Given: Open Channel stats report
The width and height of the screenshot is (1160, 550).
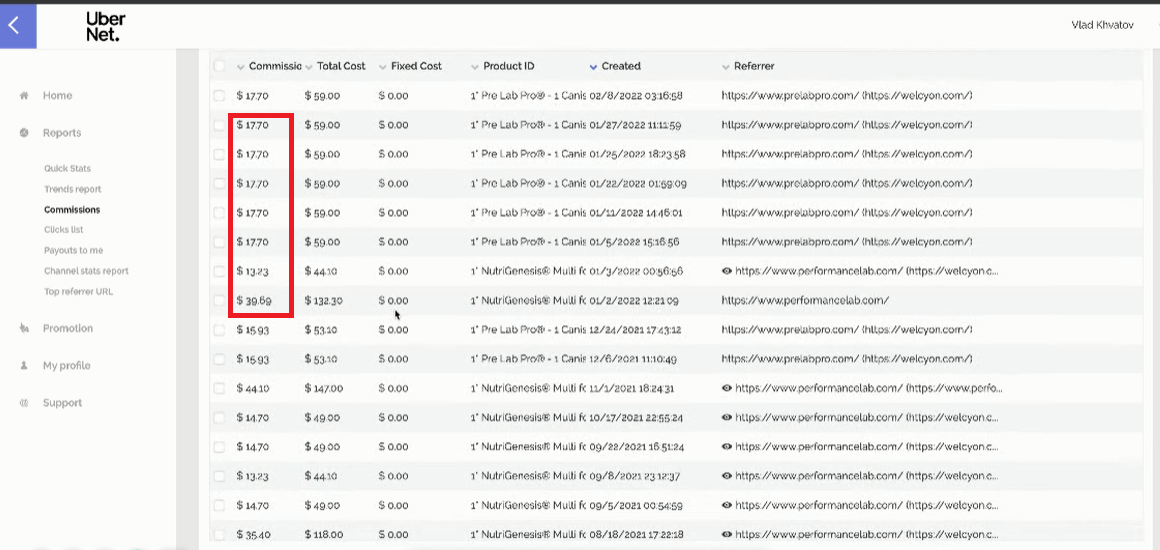Looking at the screenshot, I should pyautogui.click(x=86, y=271).
